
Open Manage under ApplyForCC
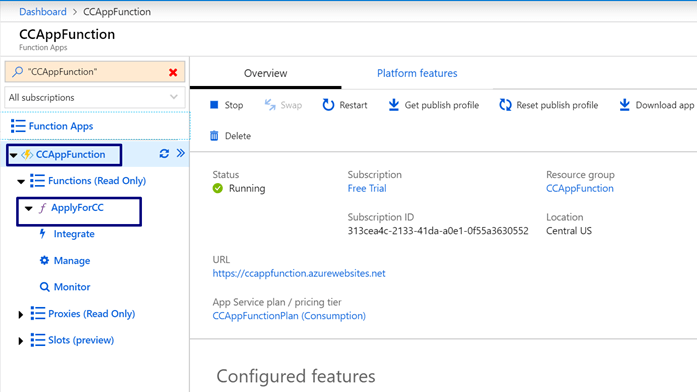pos(72,260)
